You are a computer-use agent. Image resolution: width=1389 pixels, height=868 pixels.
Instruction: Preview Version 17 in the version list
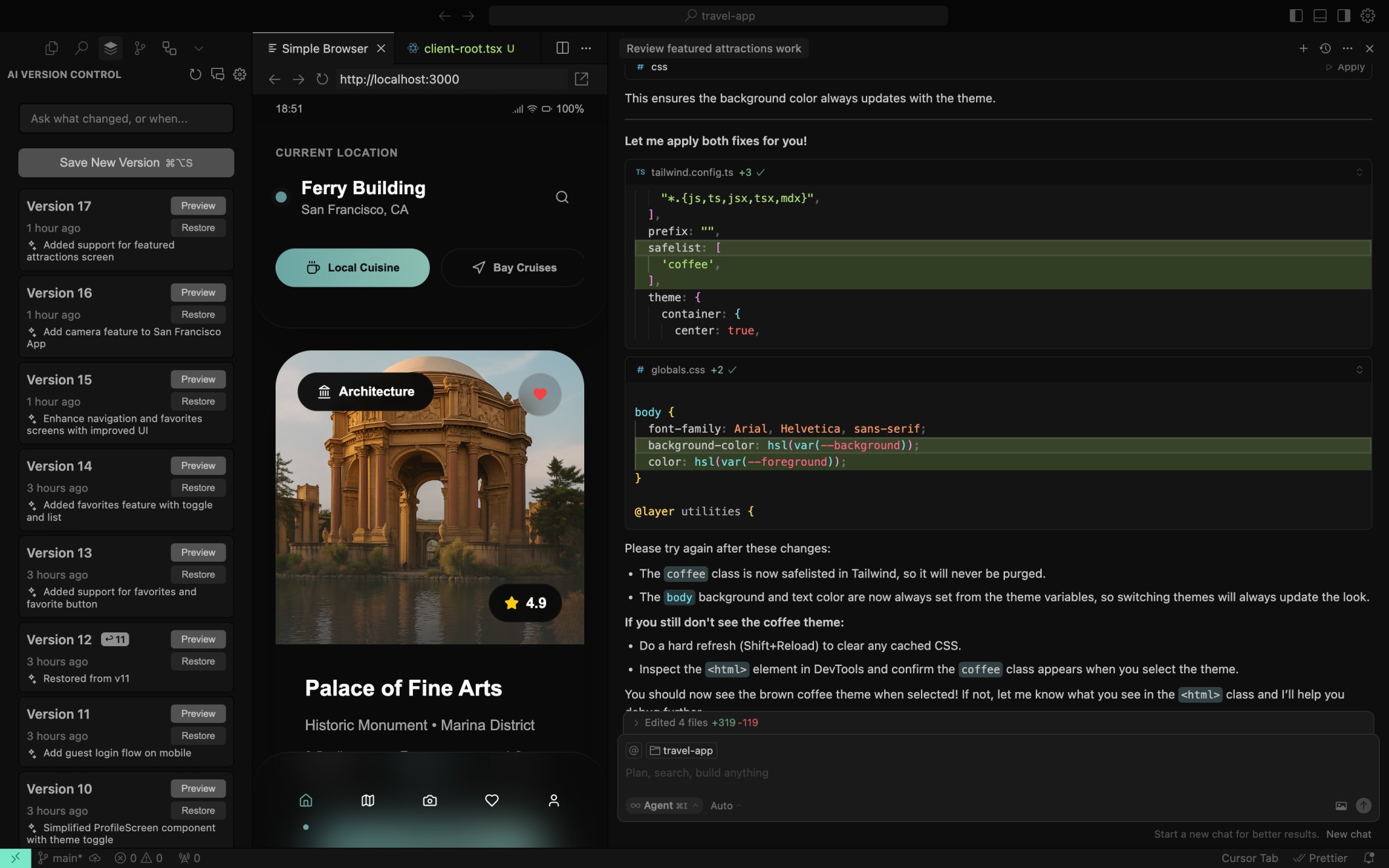pos(198,205)
